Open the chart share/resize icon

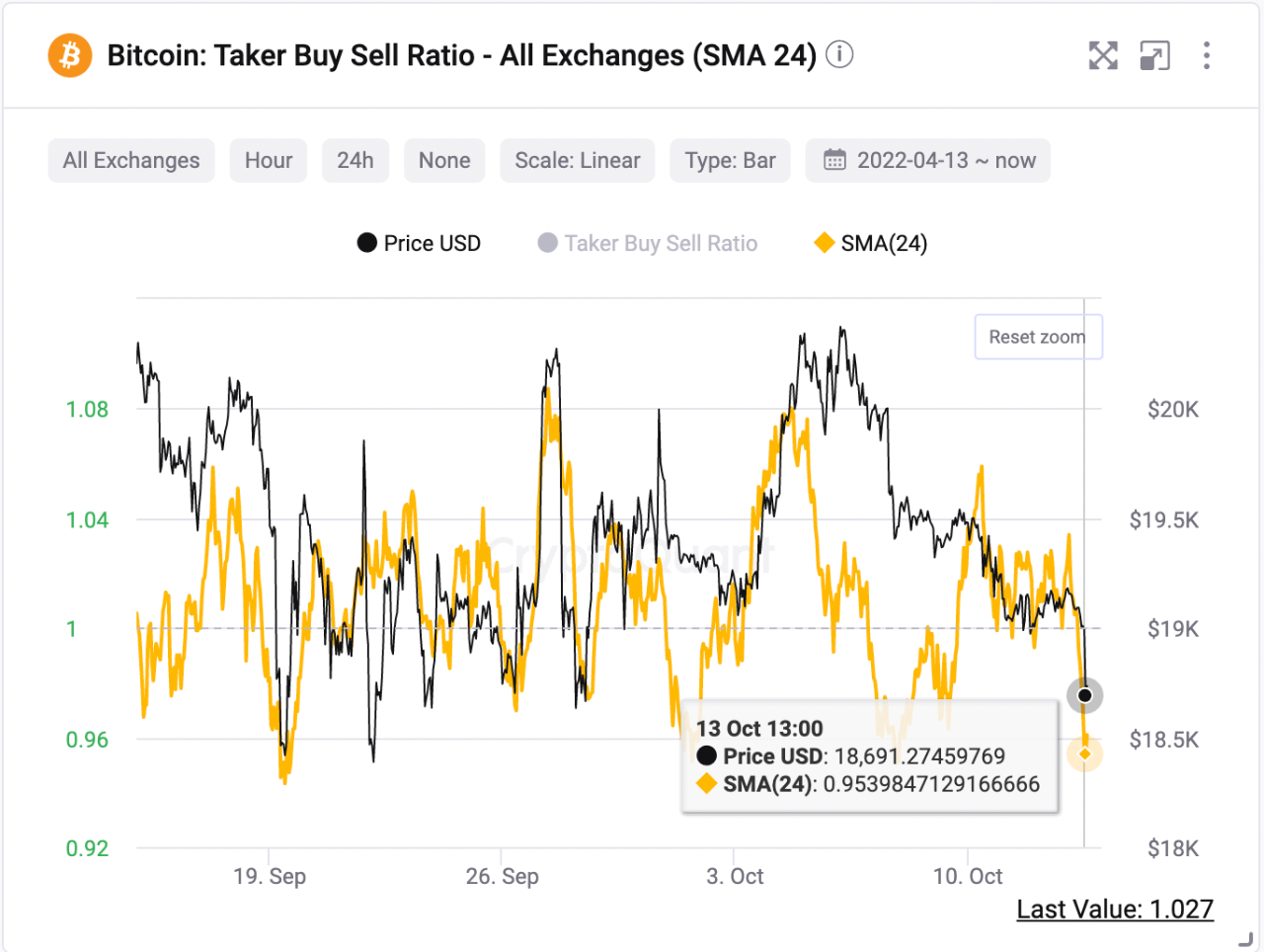(x=1154, y=56)
